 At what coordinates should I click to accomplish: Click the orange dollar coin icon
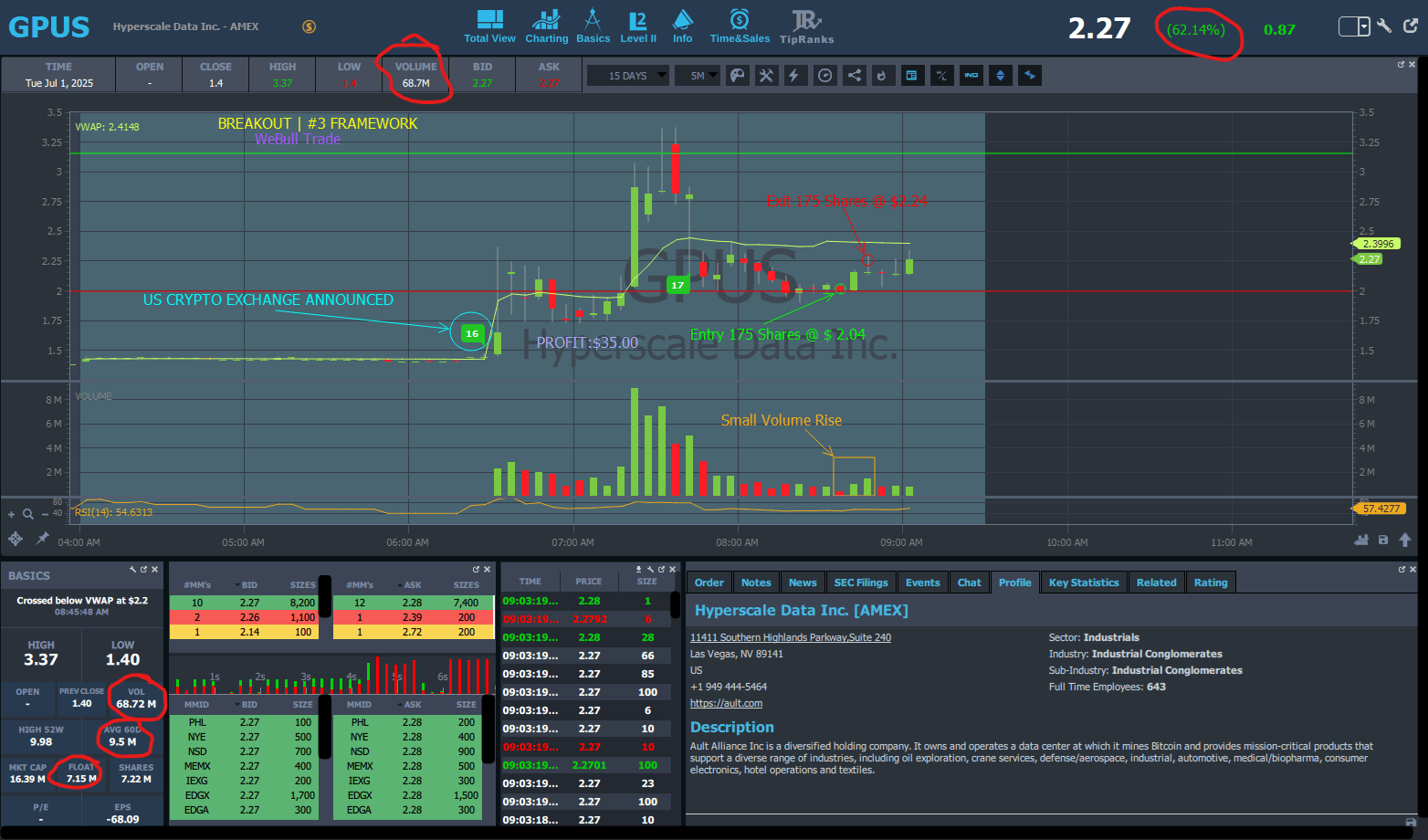point(310,26)
